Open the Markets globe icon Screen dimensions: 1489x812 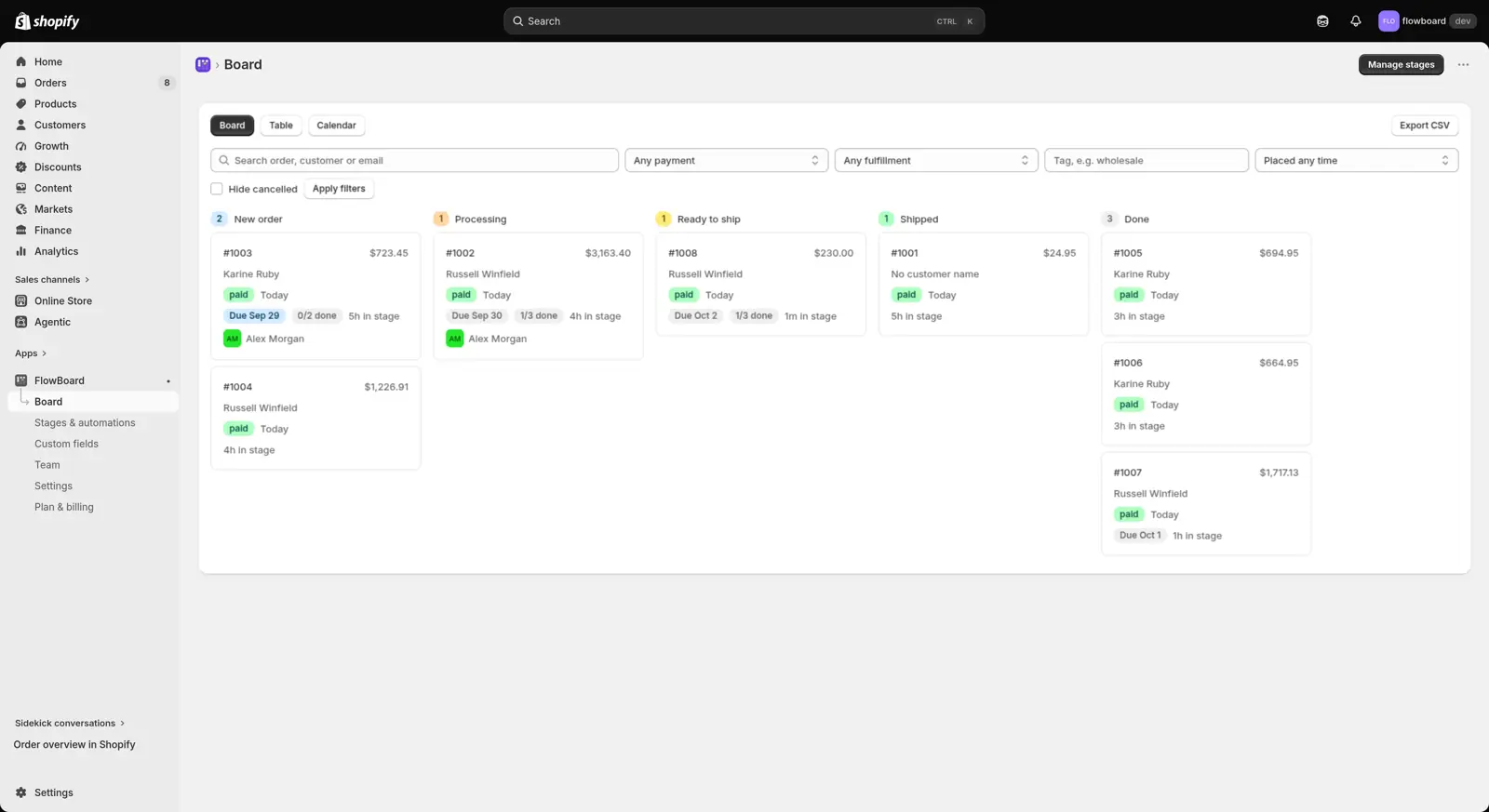pos(21,209)
